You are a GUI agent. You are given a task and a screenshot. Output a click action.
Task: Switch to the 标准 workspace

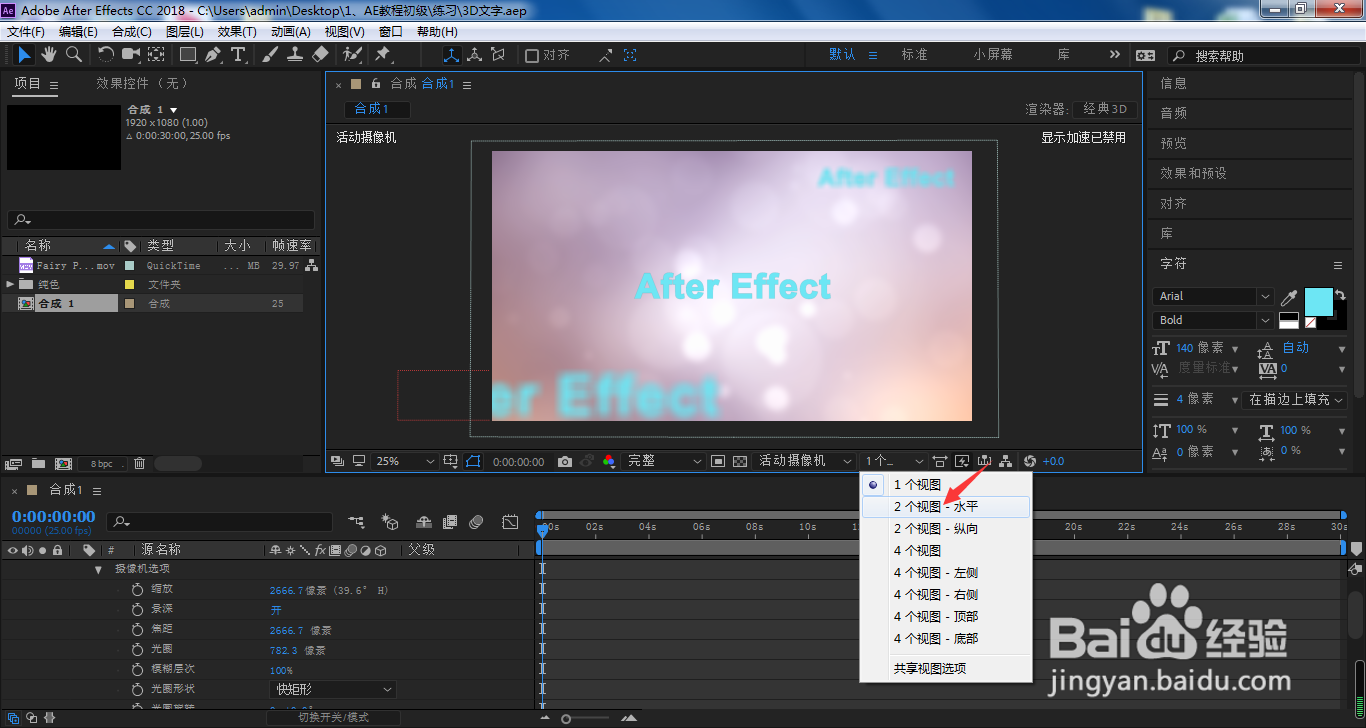915,55
